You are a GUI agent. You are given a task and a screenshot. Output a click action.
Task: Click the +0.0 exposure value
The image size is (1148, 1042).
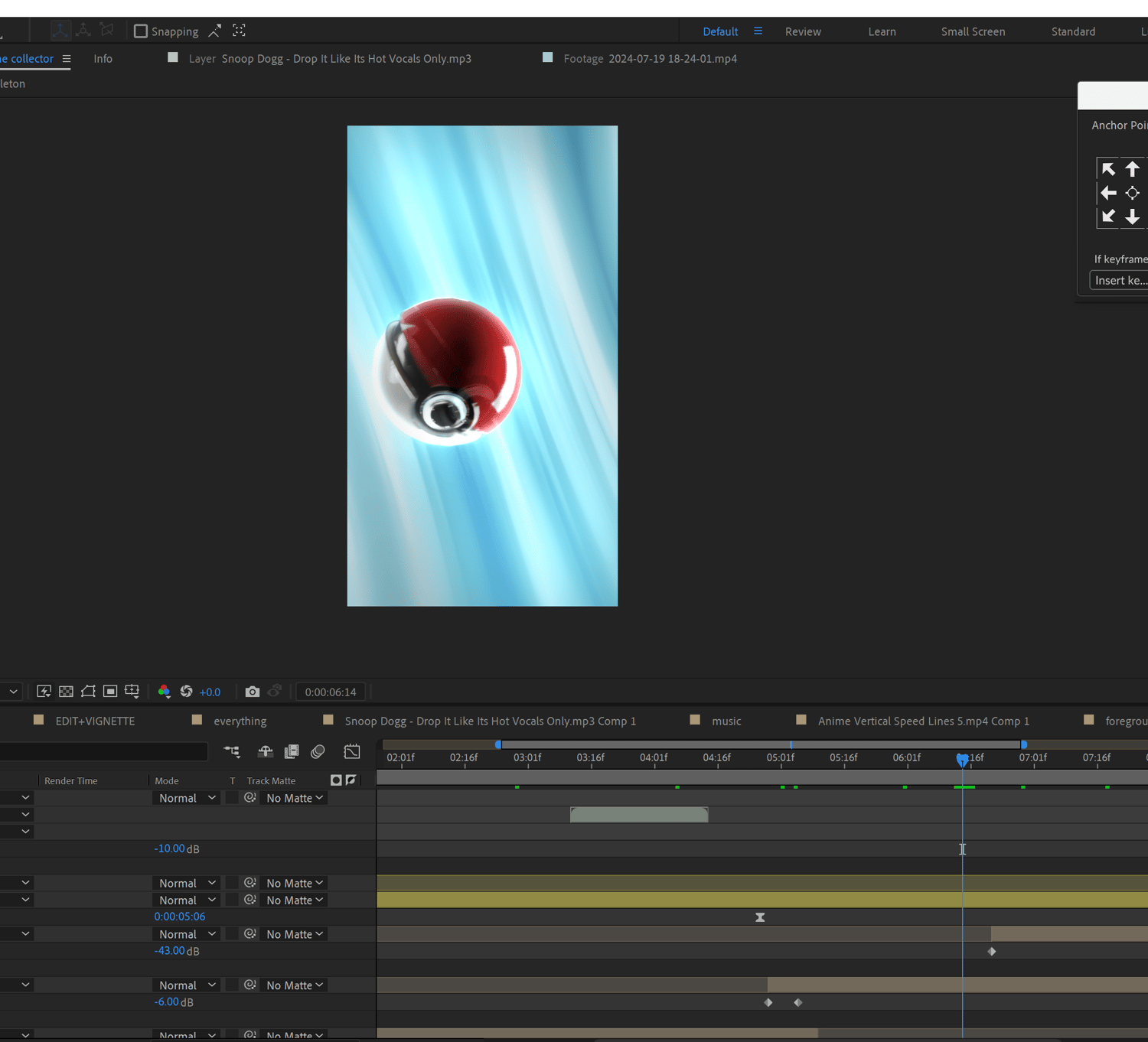(x=210, y=692)
